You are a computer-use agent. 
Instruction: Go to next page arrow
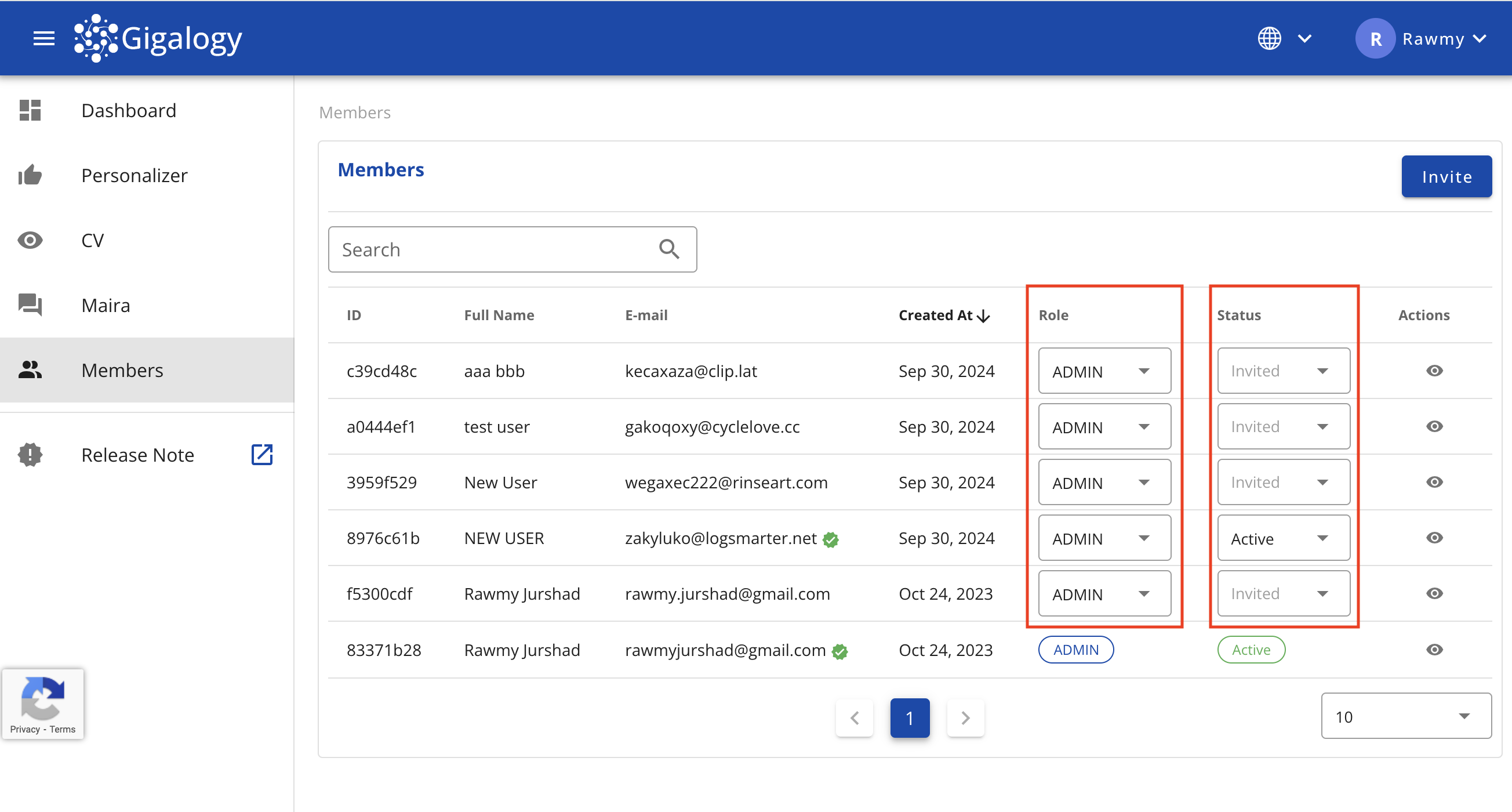[965, 717]
